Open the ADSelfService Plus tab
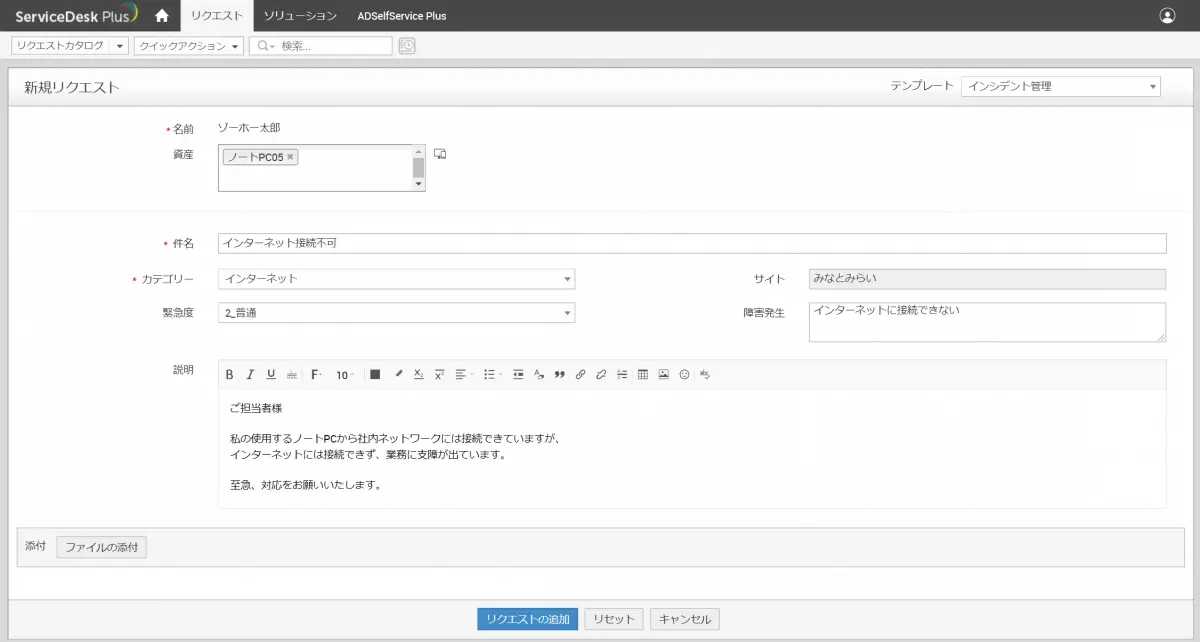Viewport: 1200px width, 642px height. (402, 16)
